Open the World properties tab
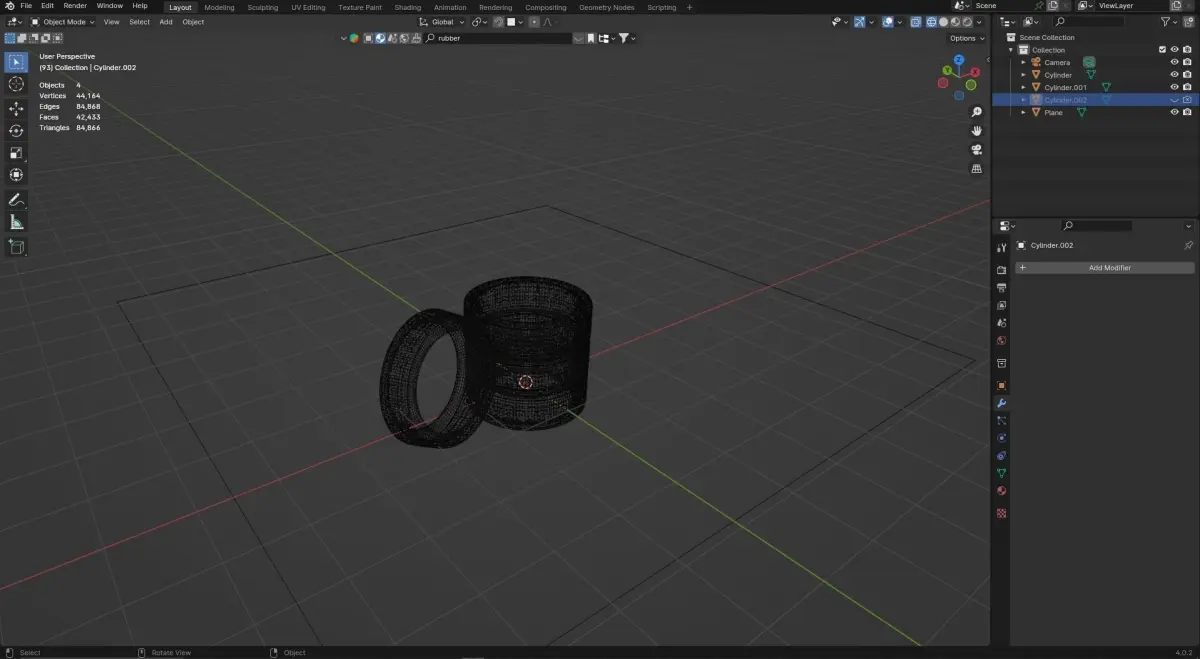This screenshot has width=1200, height=659. click(x=1001, y=341)
